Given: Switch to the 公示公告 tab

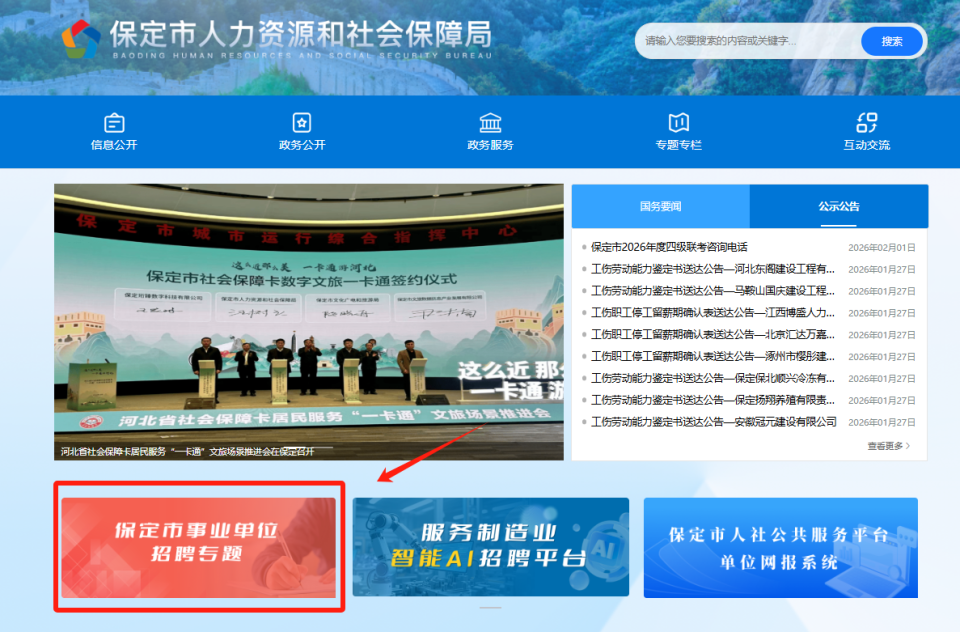Looking at the screenshot, I should [838, 204].
